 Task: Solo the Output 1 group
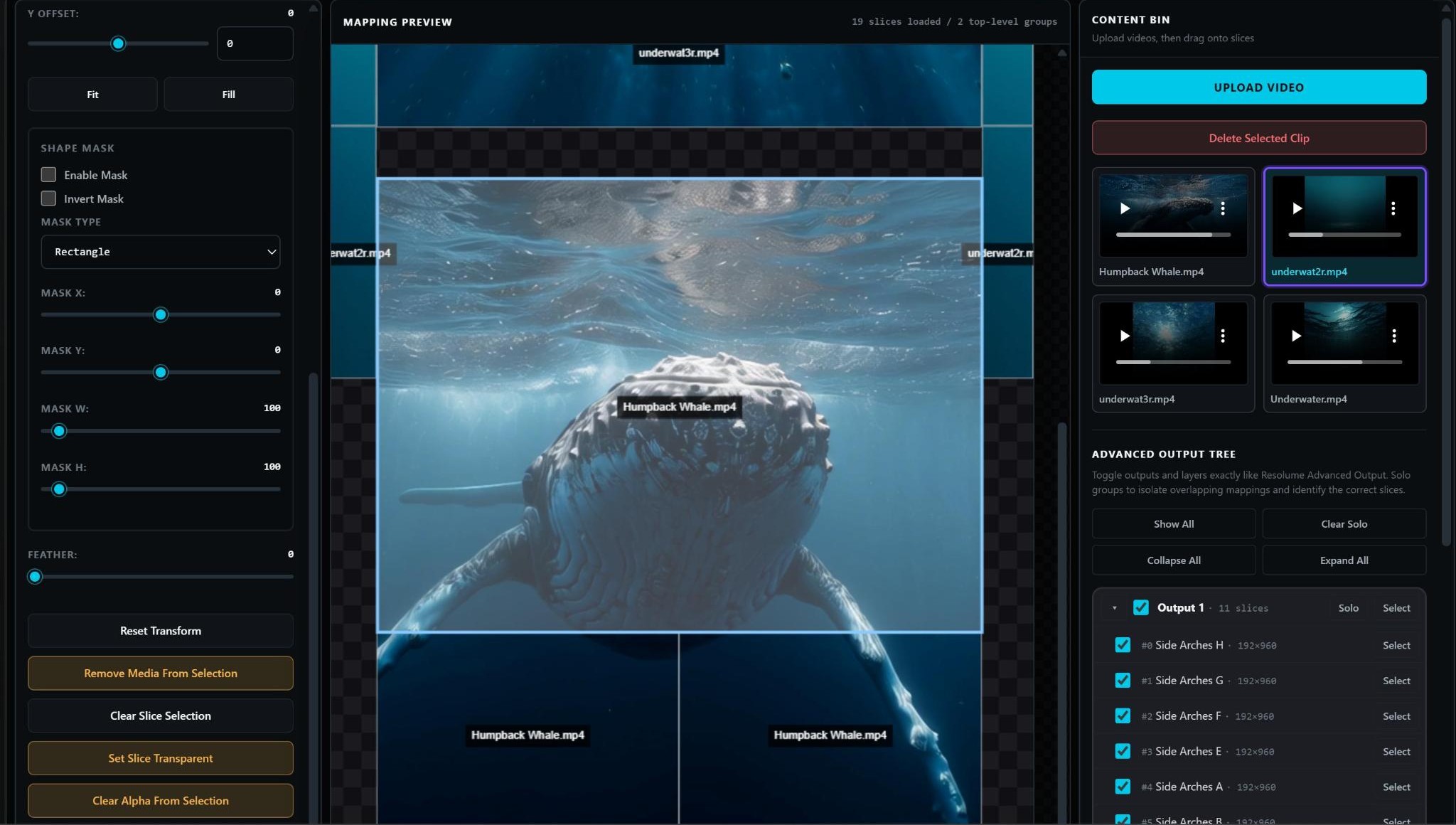tap(1348, 608)
